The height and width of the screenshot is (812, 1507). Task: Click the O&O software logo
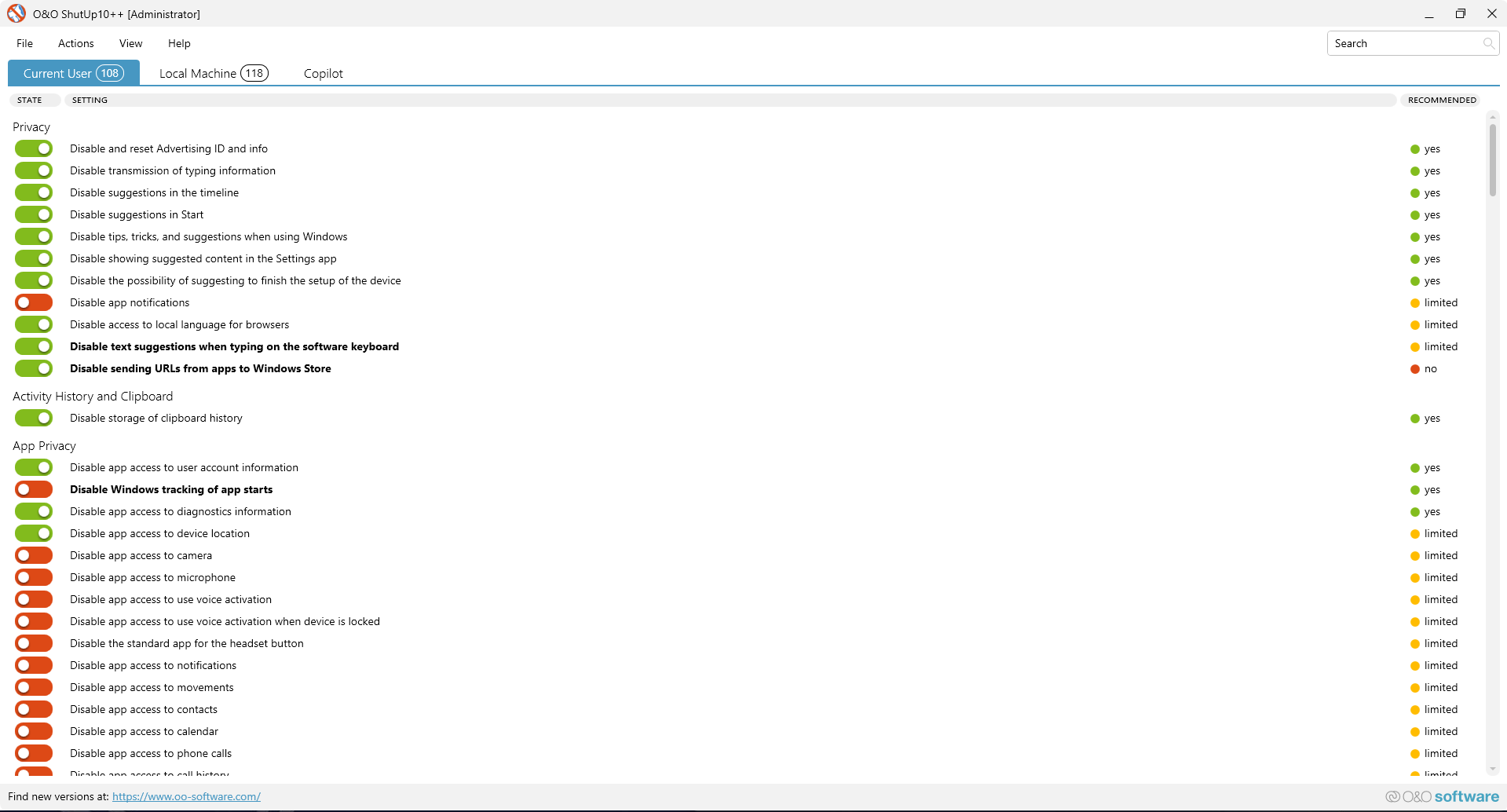[x=1443, y=796]
